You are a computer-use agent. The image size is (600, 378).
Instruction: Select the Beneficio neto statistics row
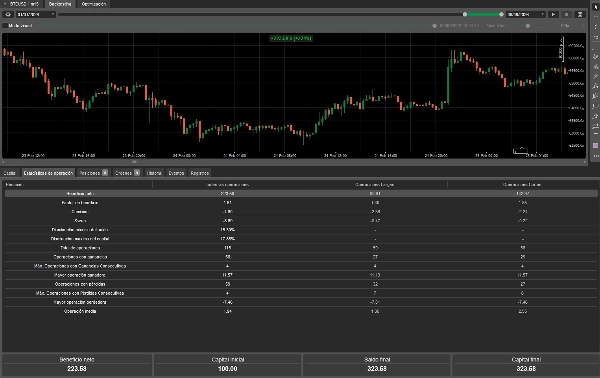pyautogui.click(x=301, y=194)
